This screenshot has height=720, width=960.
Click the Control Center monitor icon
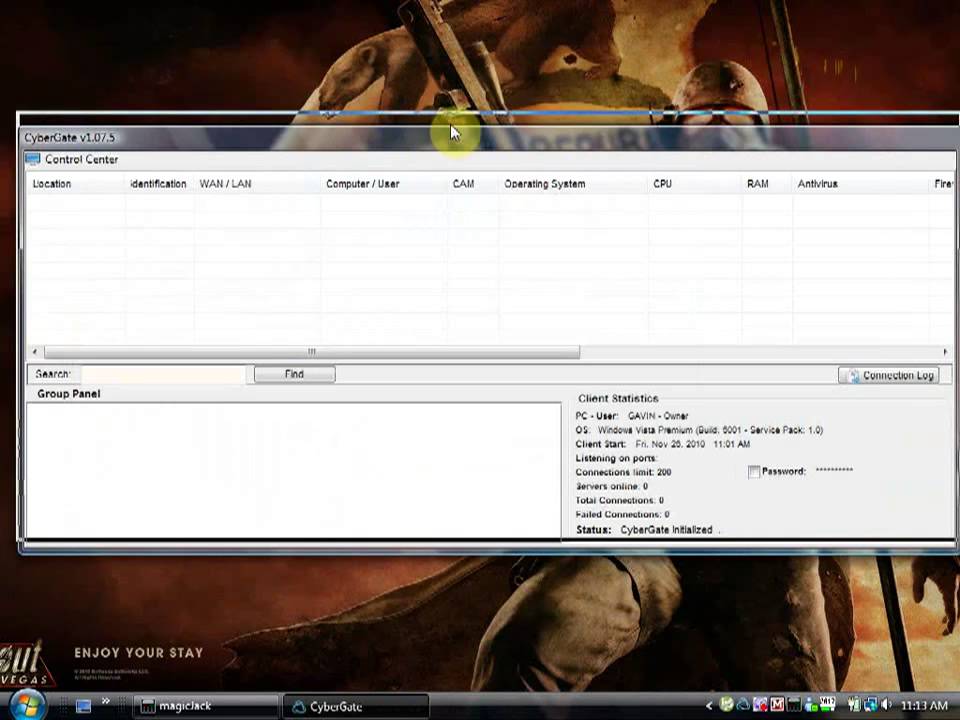32,159
